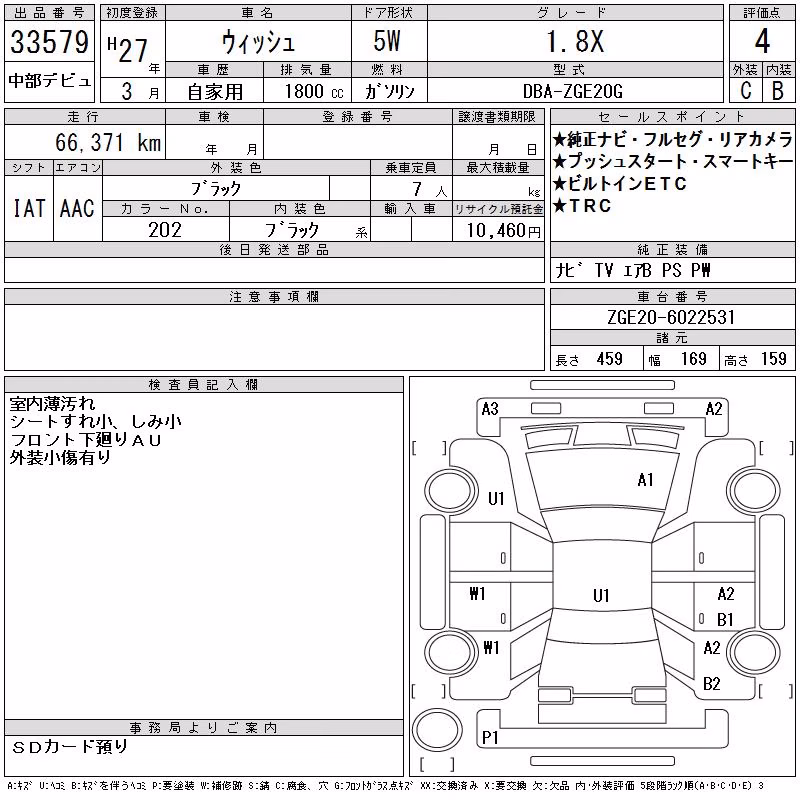Select office notice SDカード預り
800x800 pixels.
(69, 747)
